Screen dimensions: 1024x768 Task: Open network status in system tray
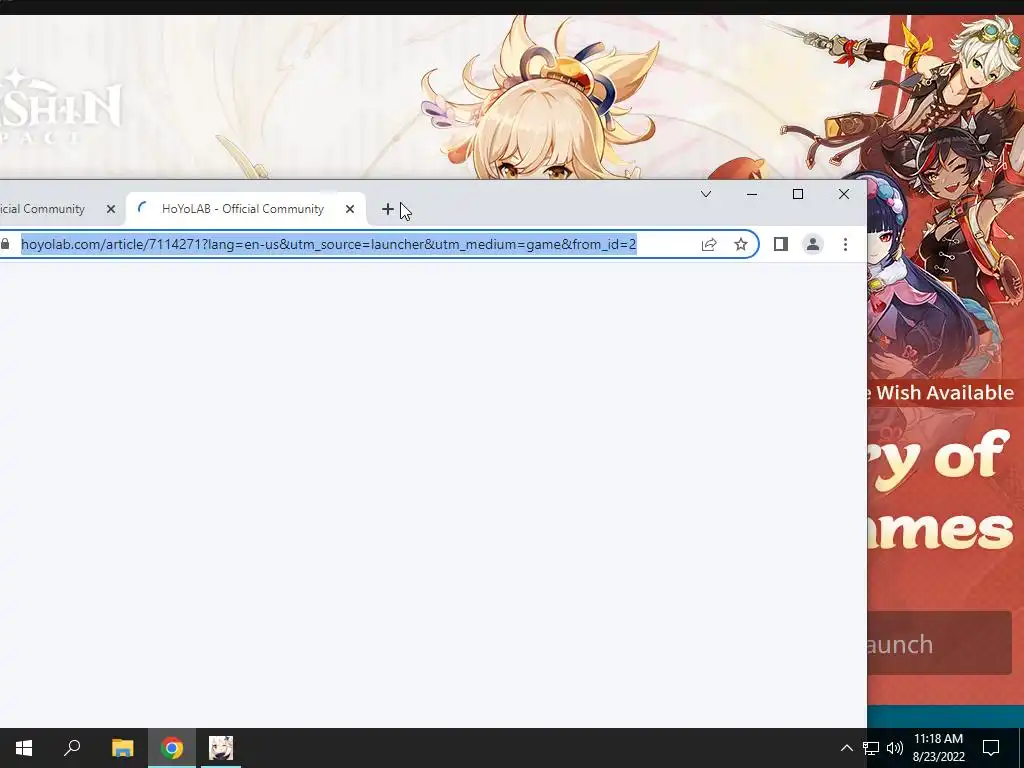click(x=871, y=748)
